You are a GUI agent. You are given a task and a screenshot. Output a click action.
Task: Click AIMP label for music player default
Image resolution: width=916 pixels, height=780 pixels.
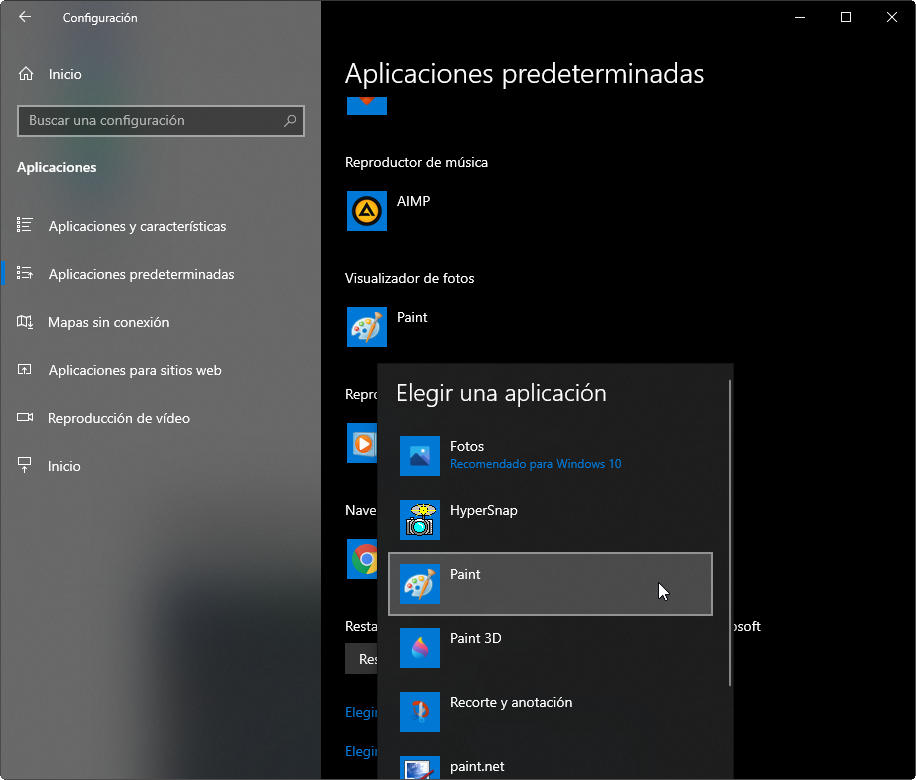click(413, 201)
